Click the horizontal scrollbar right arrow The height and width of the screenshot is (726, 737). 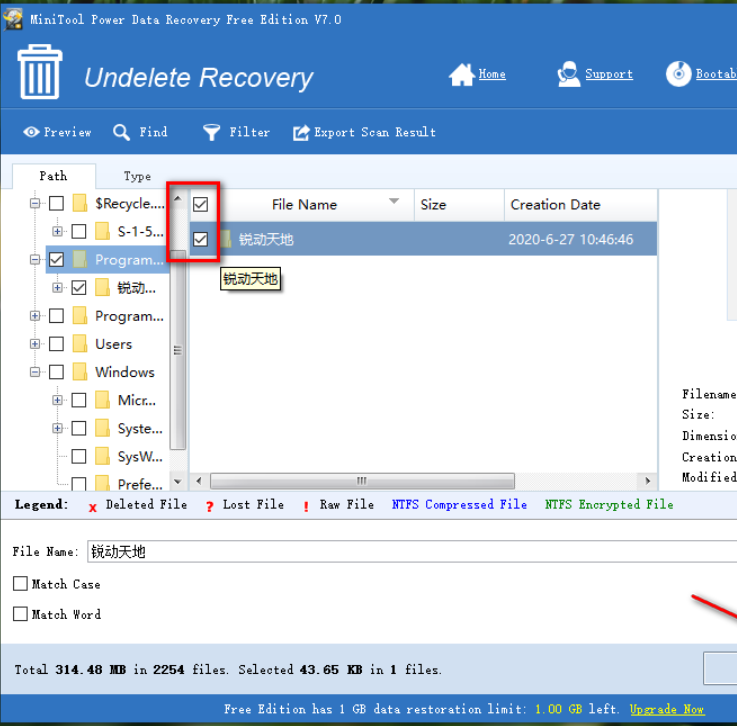click(x=648, y=481)
